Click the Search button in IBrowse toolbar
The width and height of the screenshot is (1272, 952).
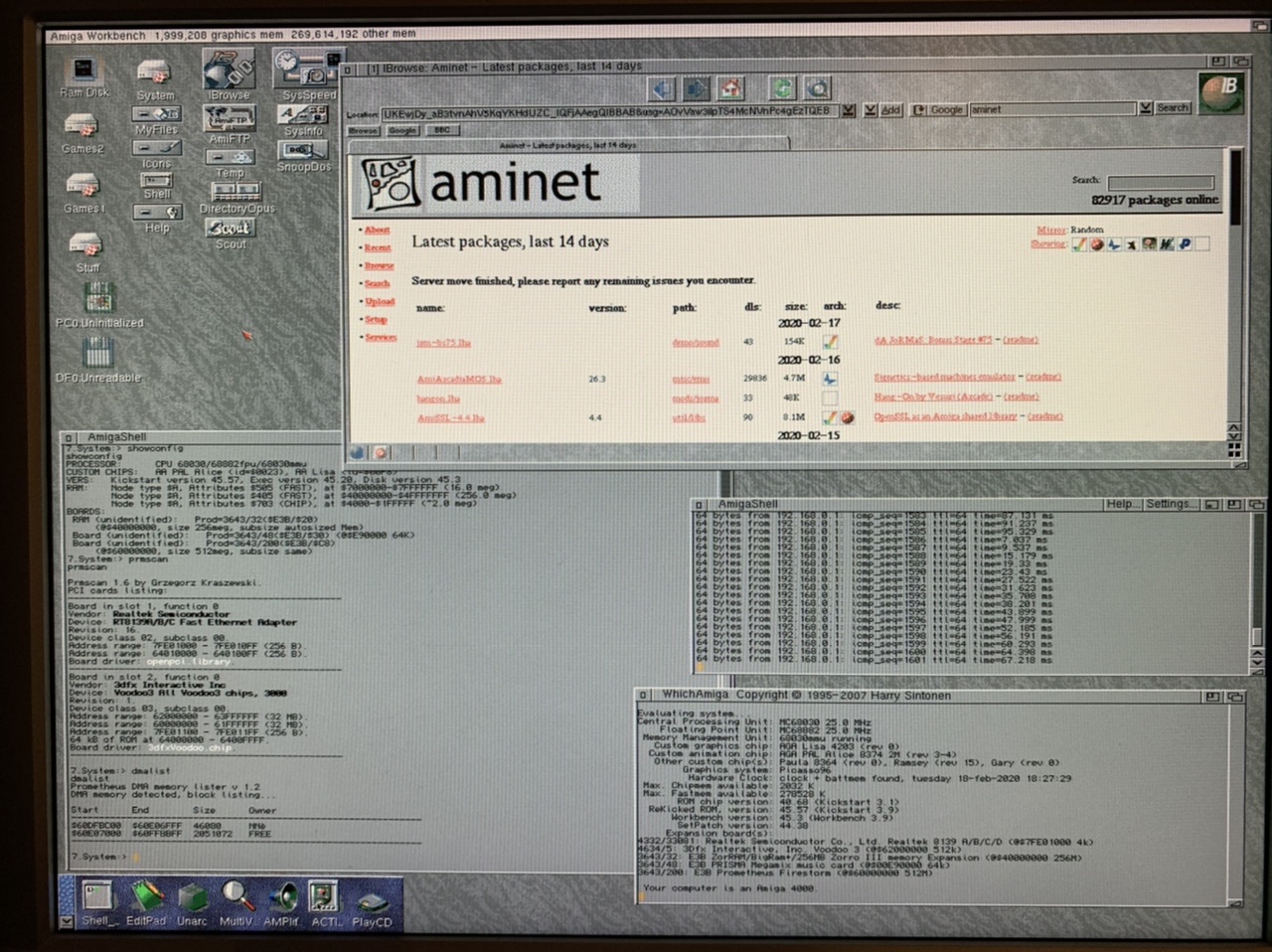(x=1173, y=107)
